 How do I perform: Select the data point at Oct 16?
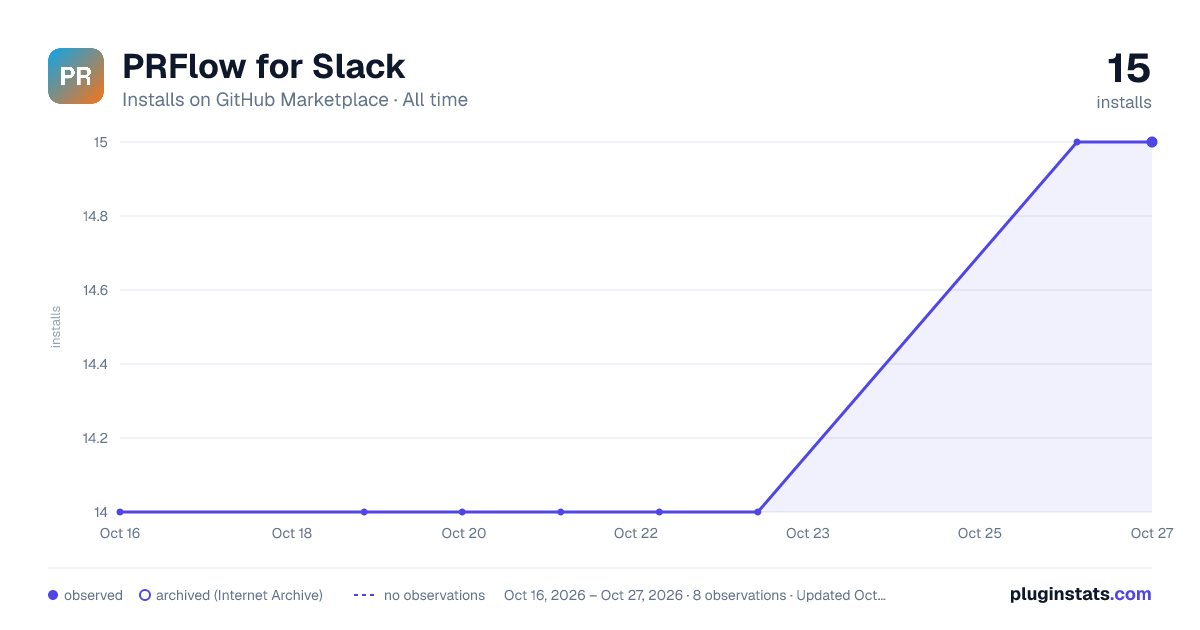(x=120, y=512)
